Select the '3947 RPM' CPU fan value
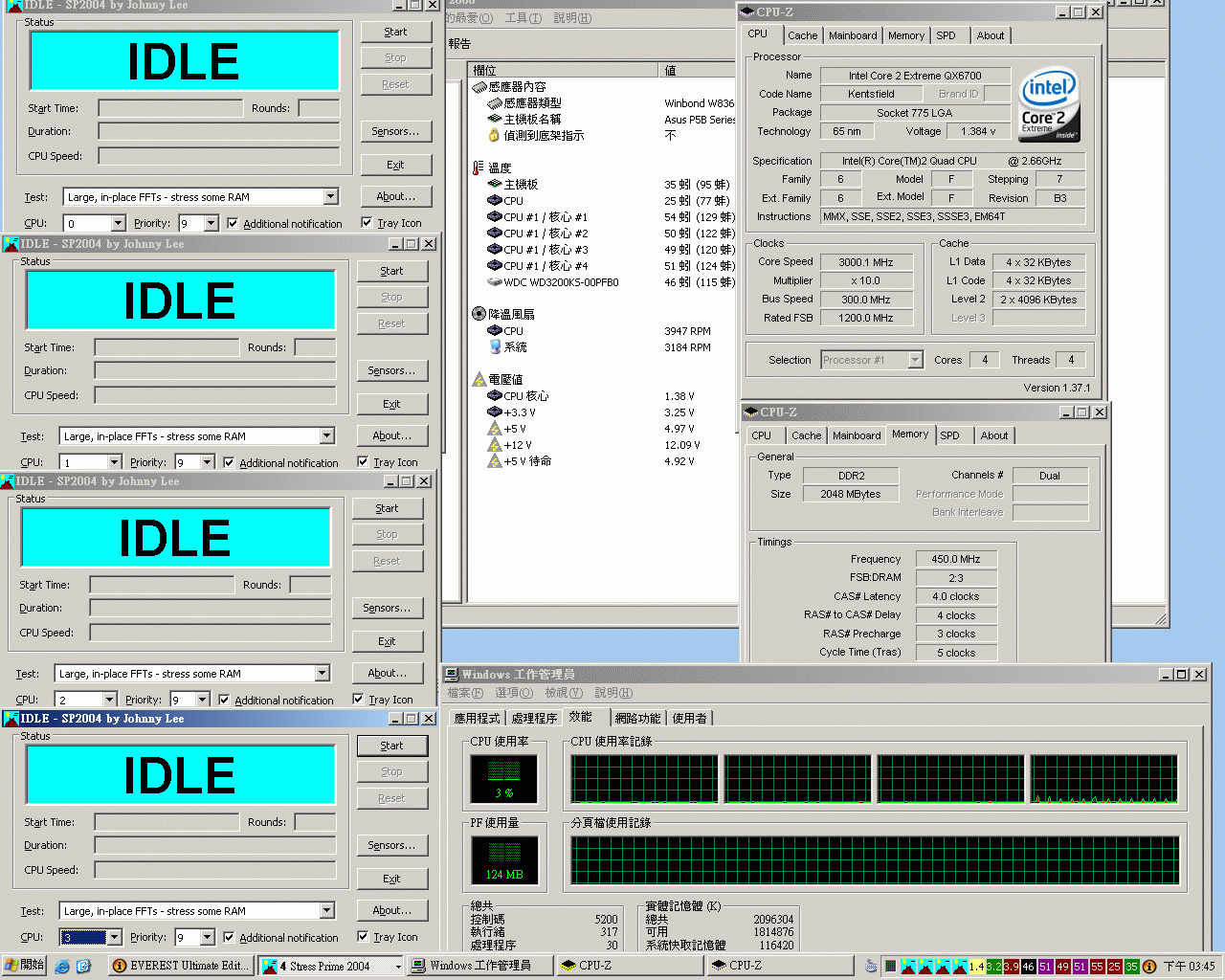 [687, 331]
